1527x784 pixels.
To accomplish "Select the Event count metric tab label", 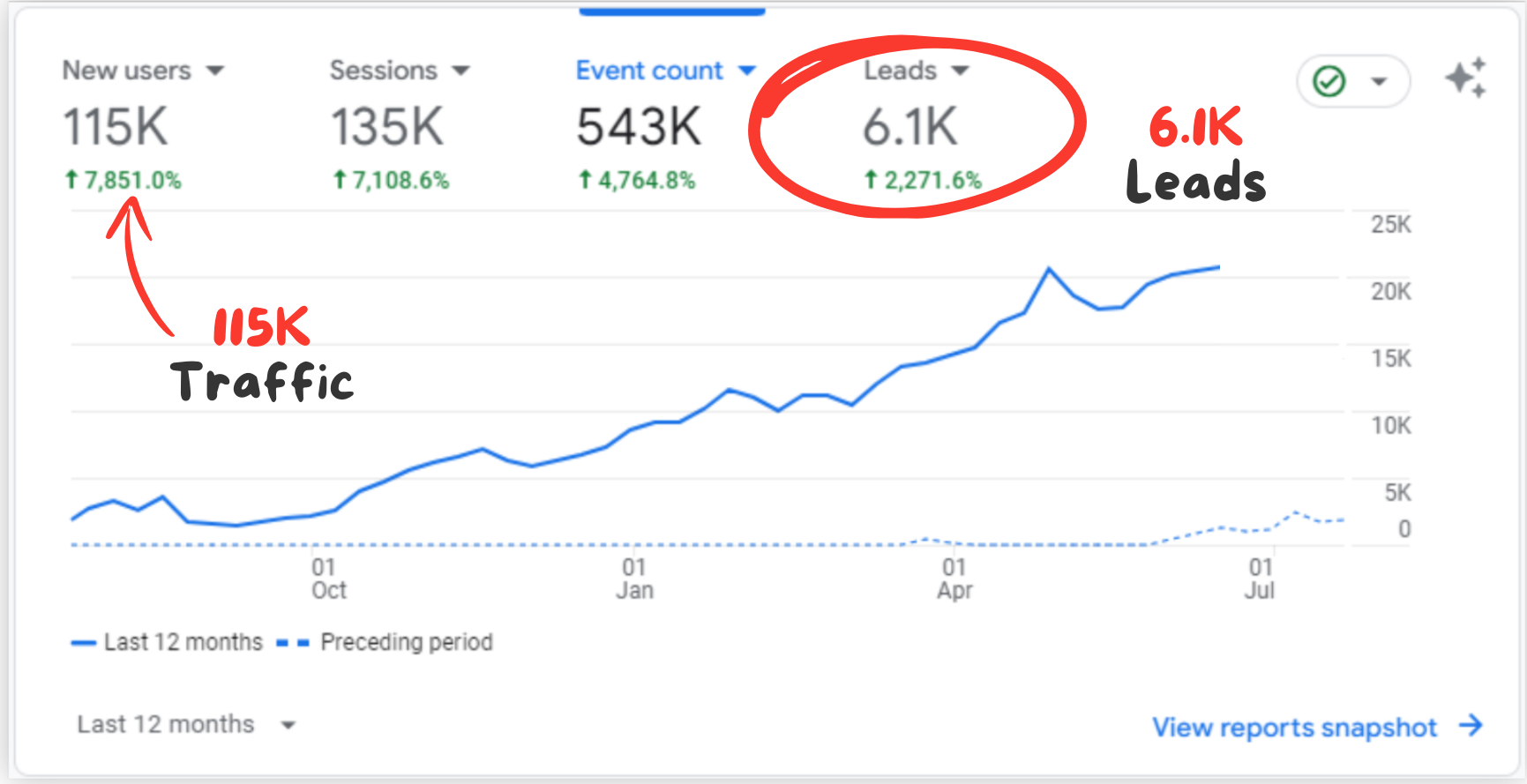I will [x=649, y=71].
